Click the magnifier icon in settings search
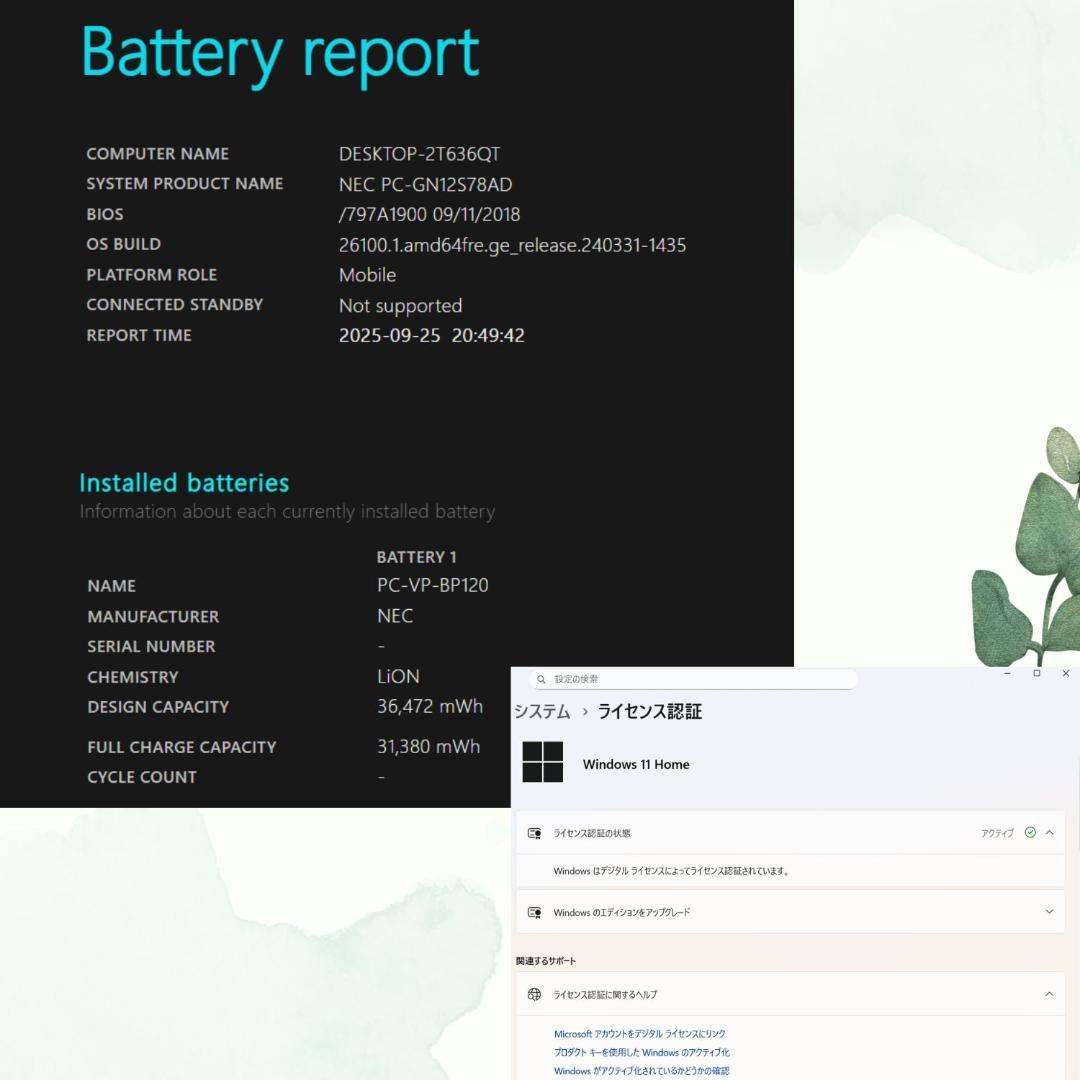 541,679
